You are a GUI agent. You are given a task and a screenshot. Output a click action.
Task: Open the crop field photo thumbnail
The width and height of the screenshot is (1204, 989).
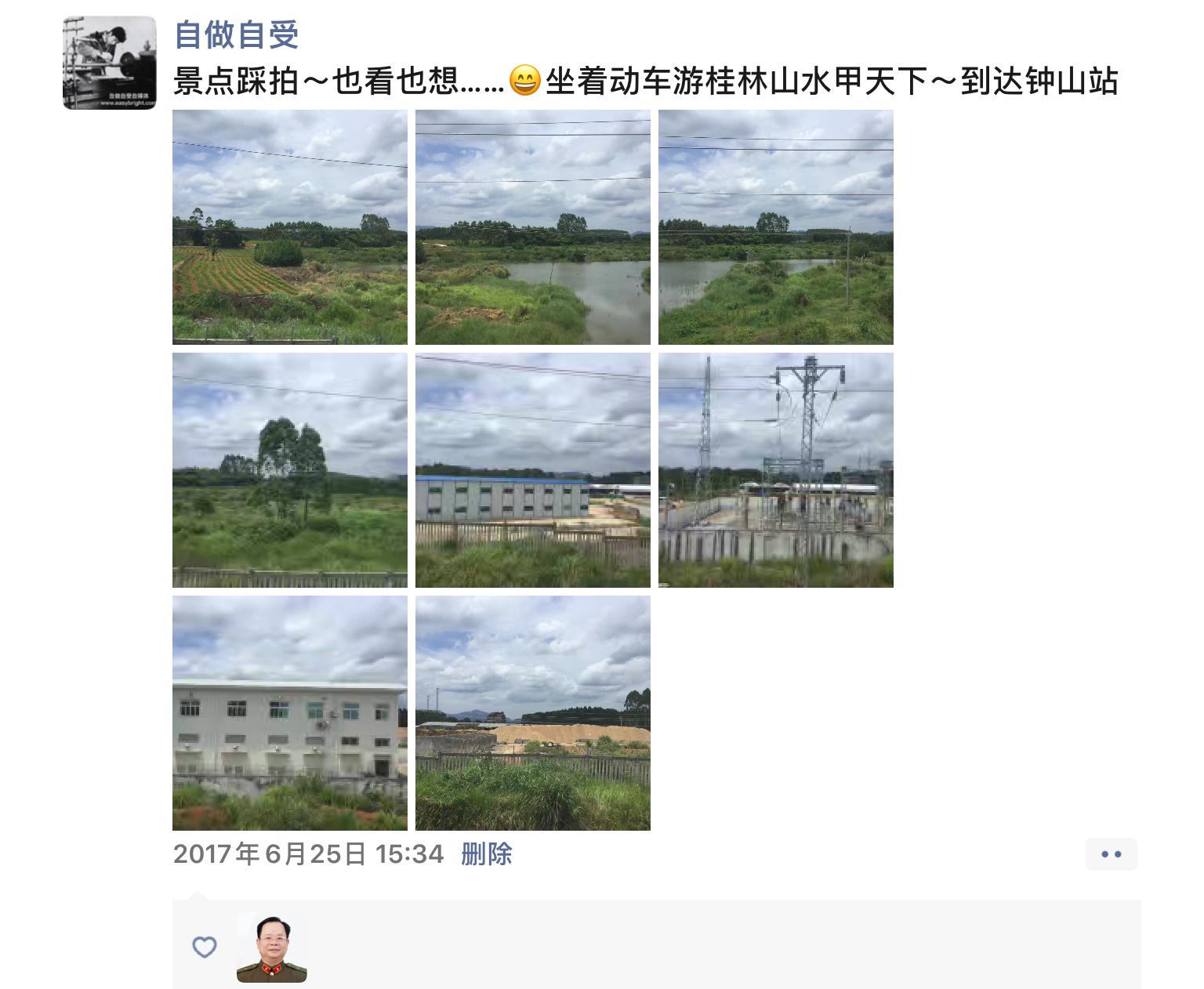290,227
